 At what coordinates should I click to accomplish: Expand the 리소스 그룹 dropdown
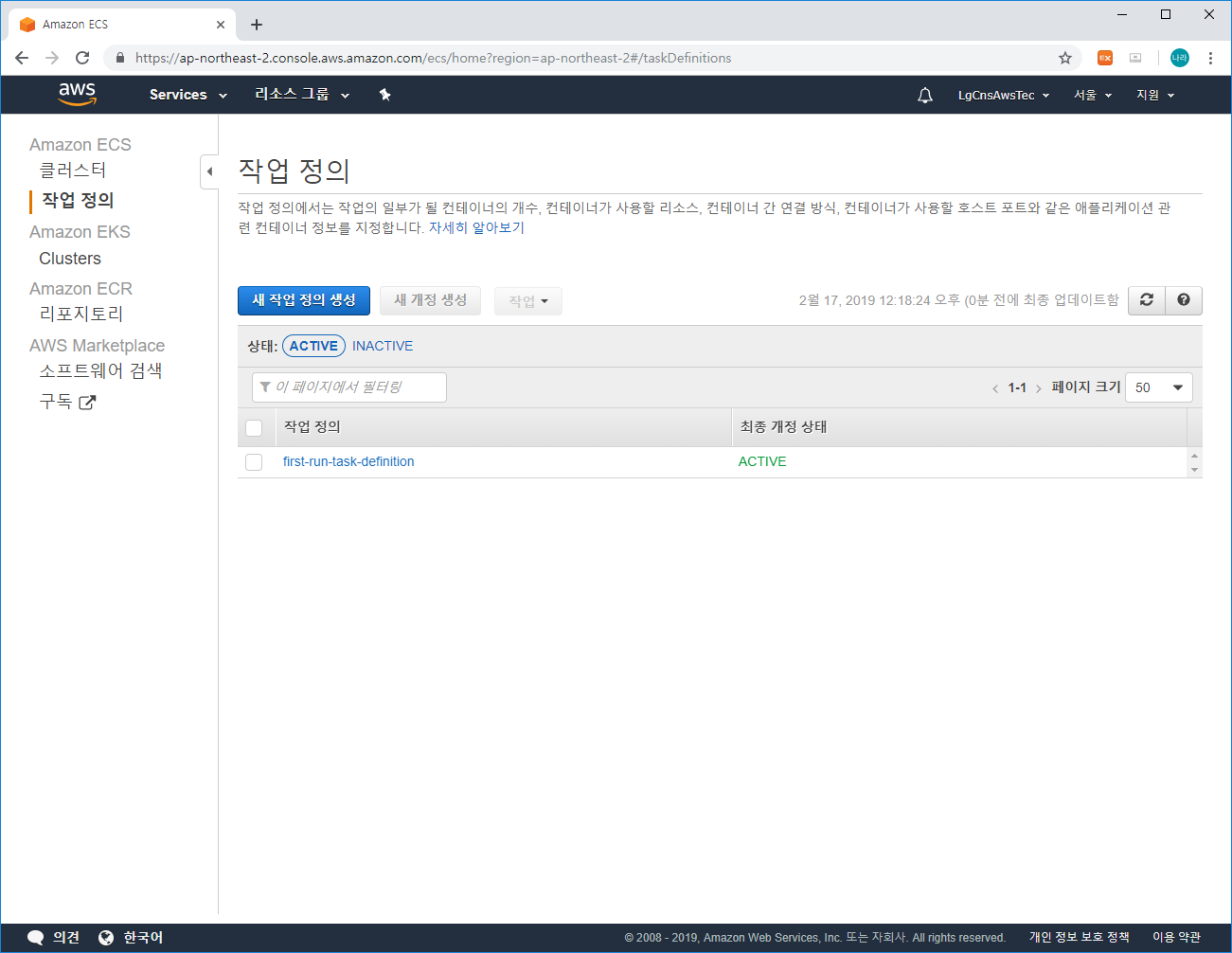click(302, 95)
